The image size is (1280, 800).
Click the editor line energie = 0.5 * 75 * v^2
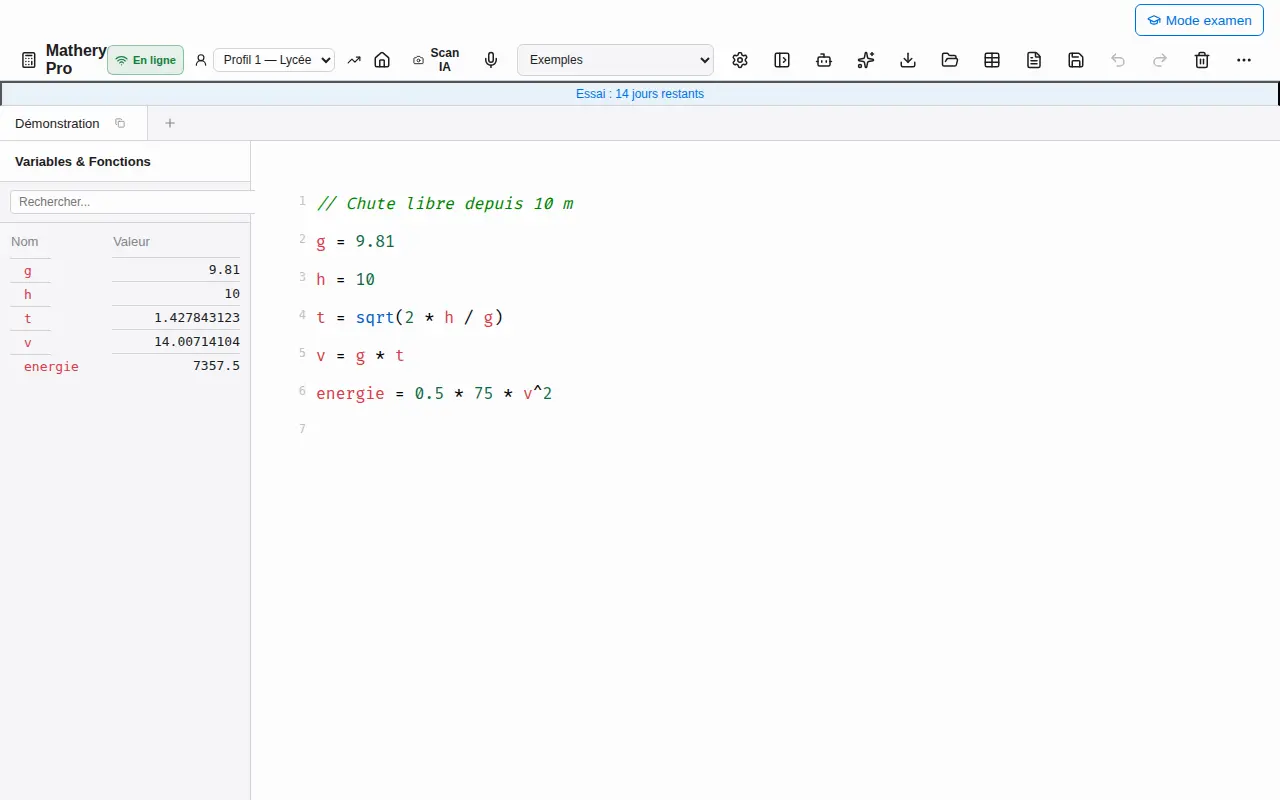(x=434, y=393)
